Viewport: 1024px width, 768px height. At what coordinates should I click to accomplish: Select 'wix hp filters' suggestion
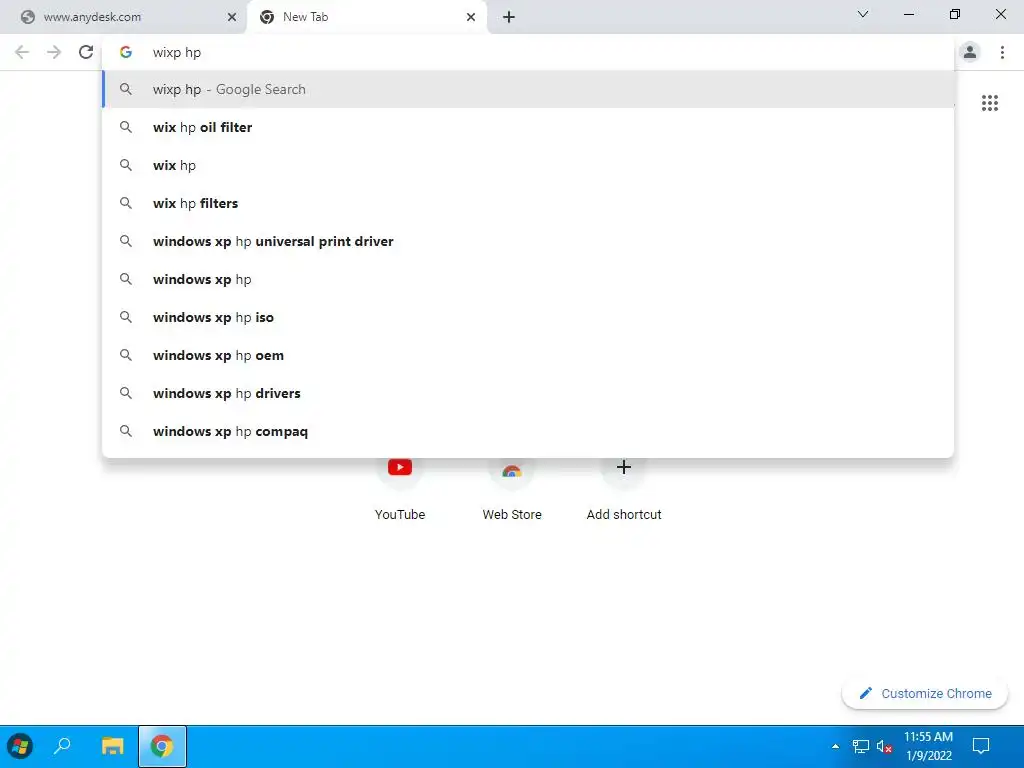click(528, 203)
